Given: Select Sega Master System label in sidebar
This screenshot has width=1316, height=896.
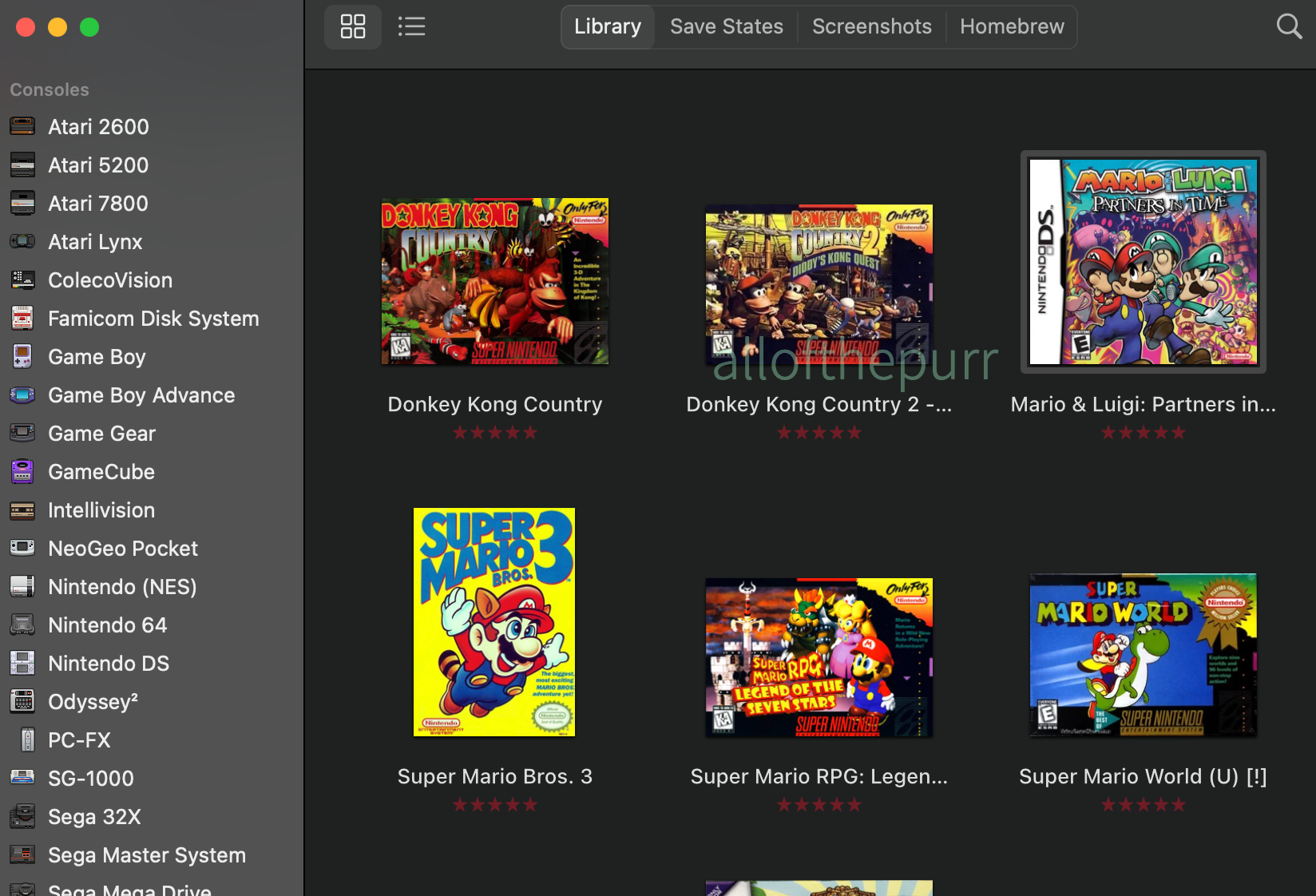Looking at the screenshot, I should [x=147, y=854].
